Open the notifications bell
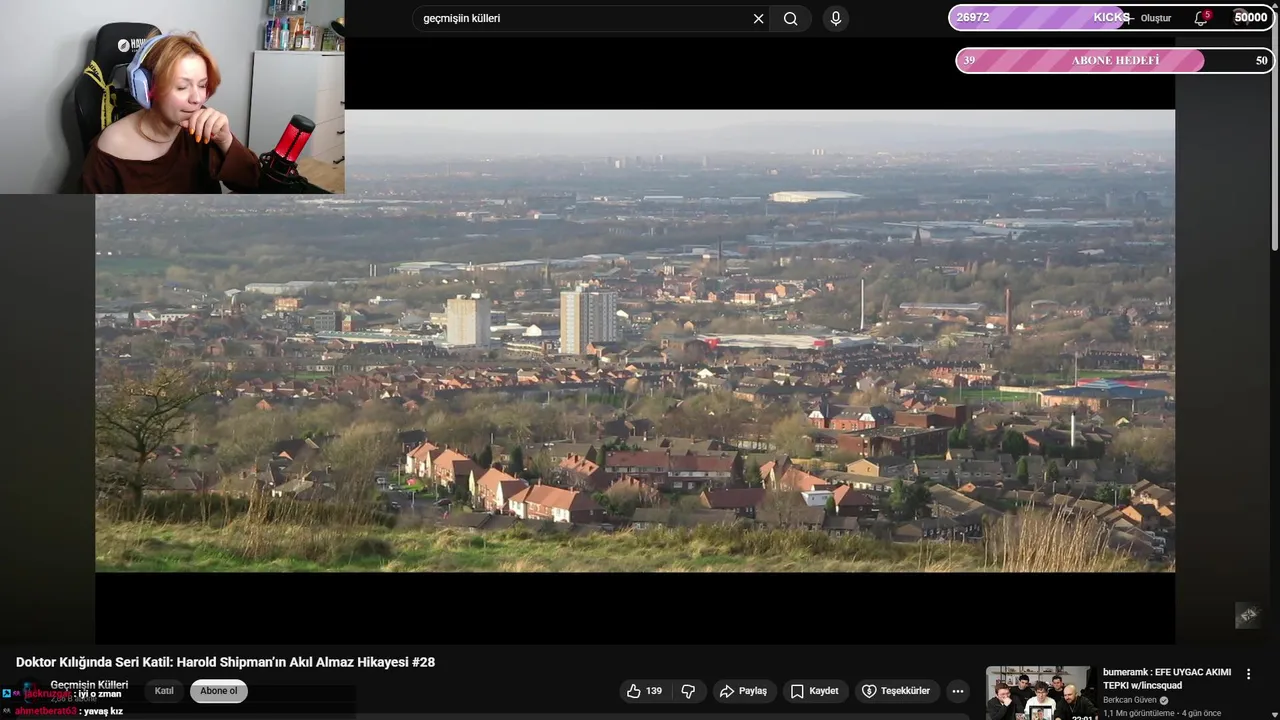This screenshot has width=1280, height=720. [x=1201, y=18]
